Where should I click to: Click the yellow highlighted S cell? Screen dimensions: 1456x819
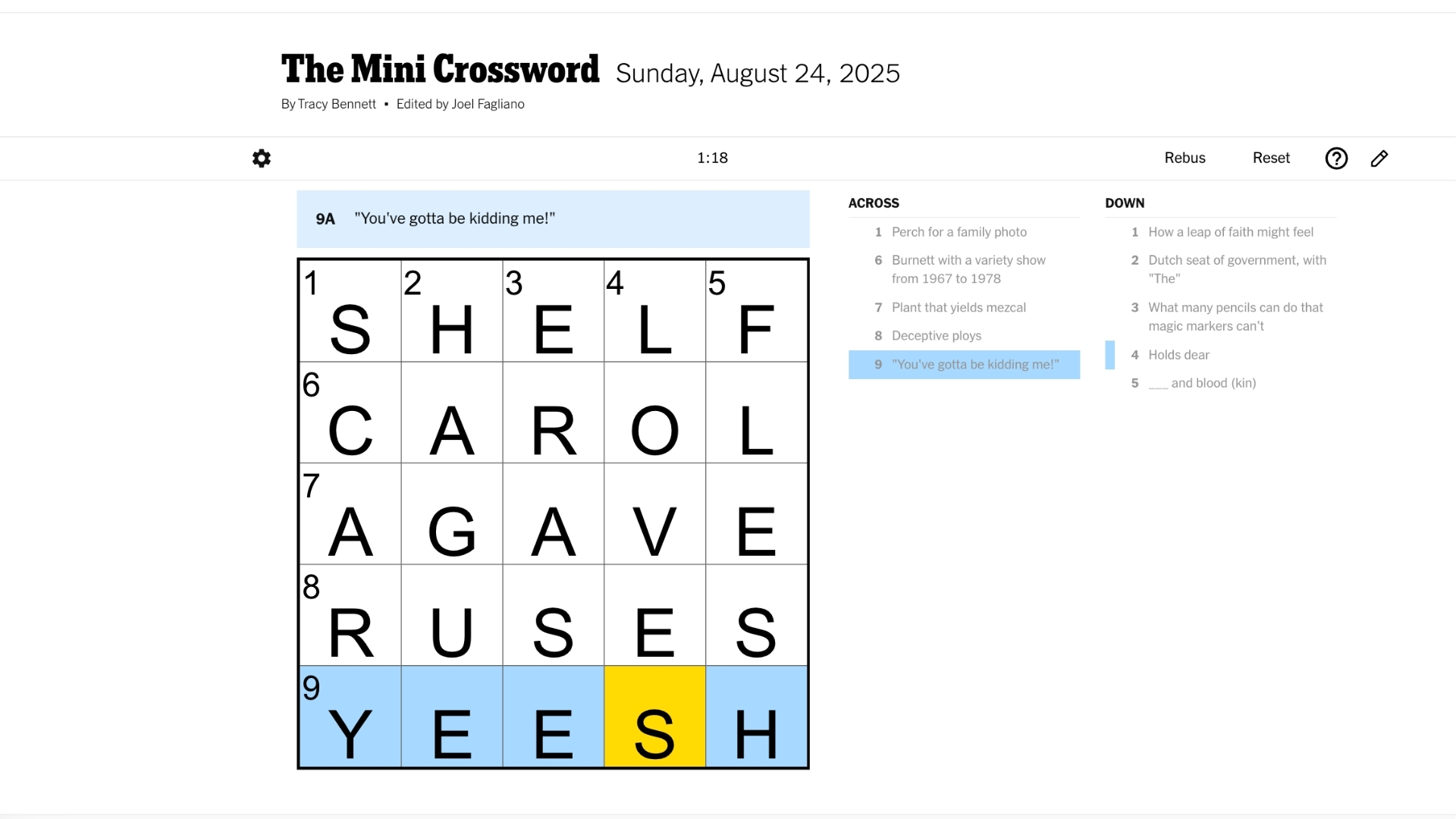pyautogui.click(x=654, y=717)
